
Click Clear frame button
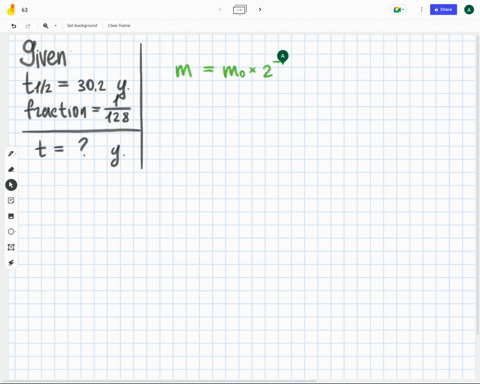pos(119,26)
